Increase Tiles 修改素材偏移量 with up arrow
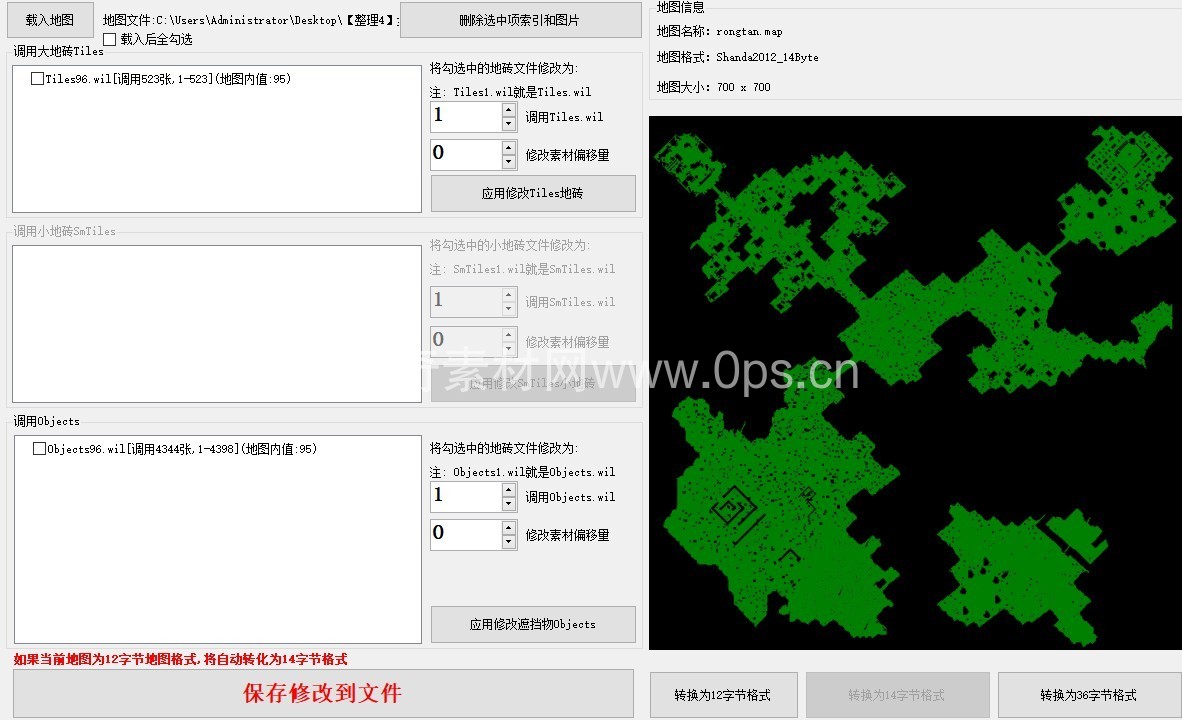Viewport: 1182px width, 720px height. click(x=509, y=148)
